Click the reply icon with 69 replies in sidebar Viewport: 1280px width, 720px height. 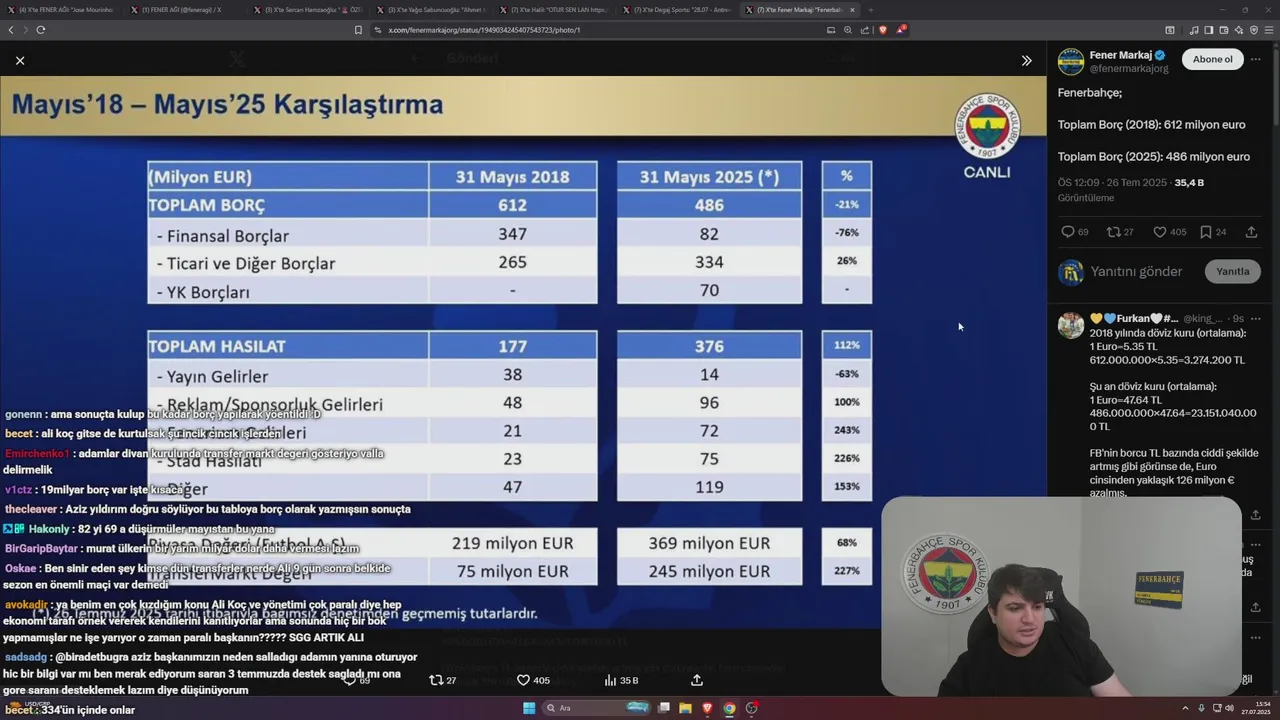1067,232
